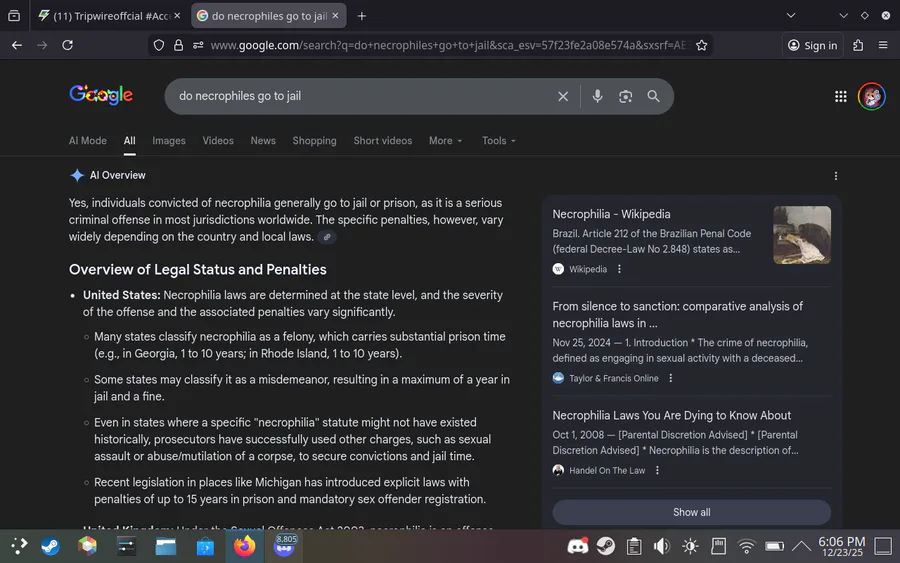Open clock showing 6:06 PM
This screenshot has width=900, height=563.
(x=842, y=546)
